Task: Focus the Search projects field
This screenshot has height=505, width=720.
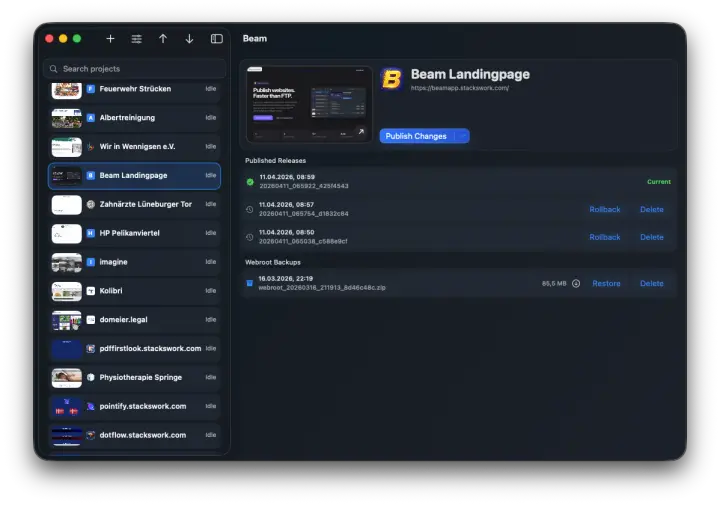Action: pyautogui.click(x=135, y=69)
